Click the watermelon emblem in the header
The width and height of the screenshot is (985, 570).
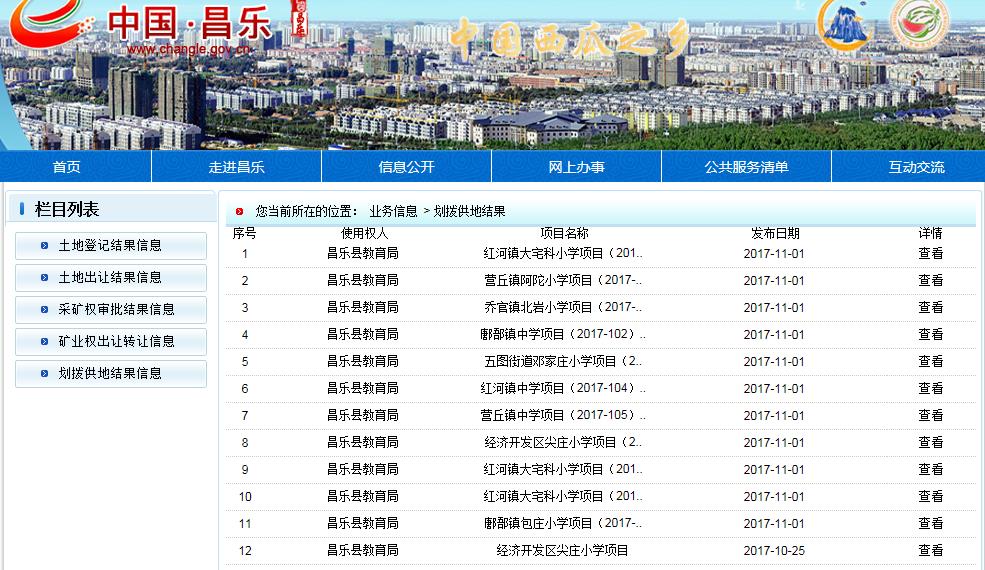point(919,24)
